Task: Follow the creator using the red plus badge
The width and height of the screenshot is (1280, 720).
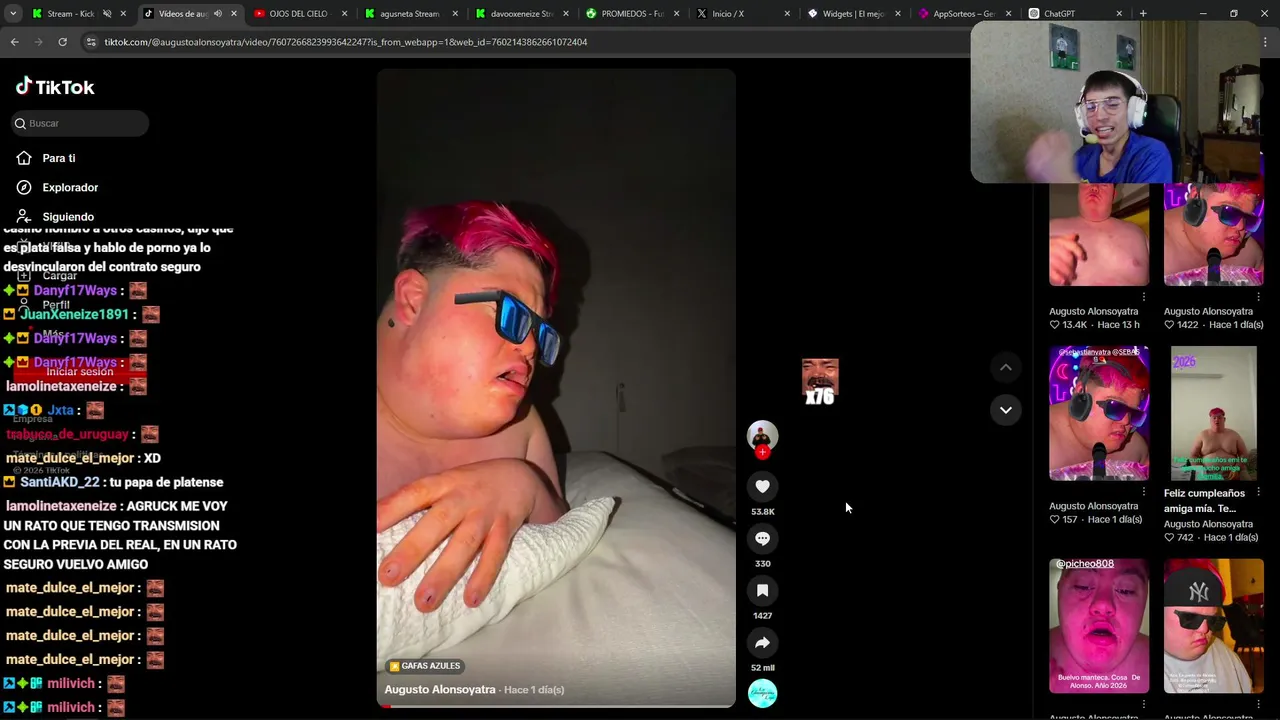Action: 762,452
